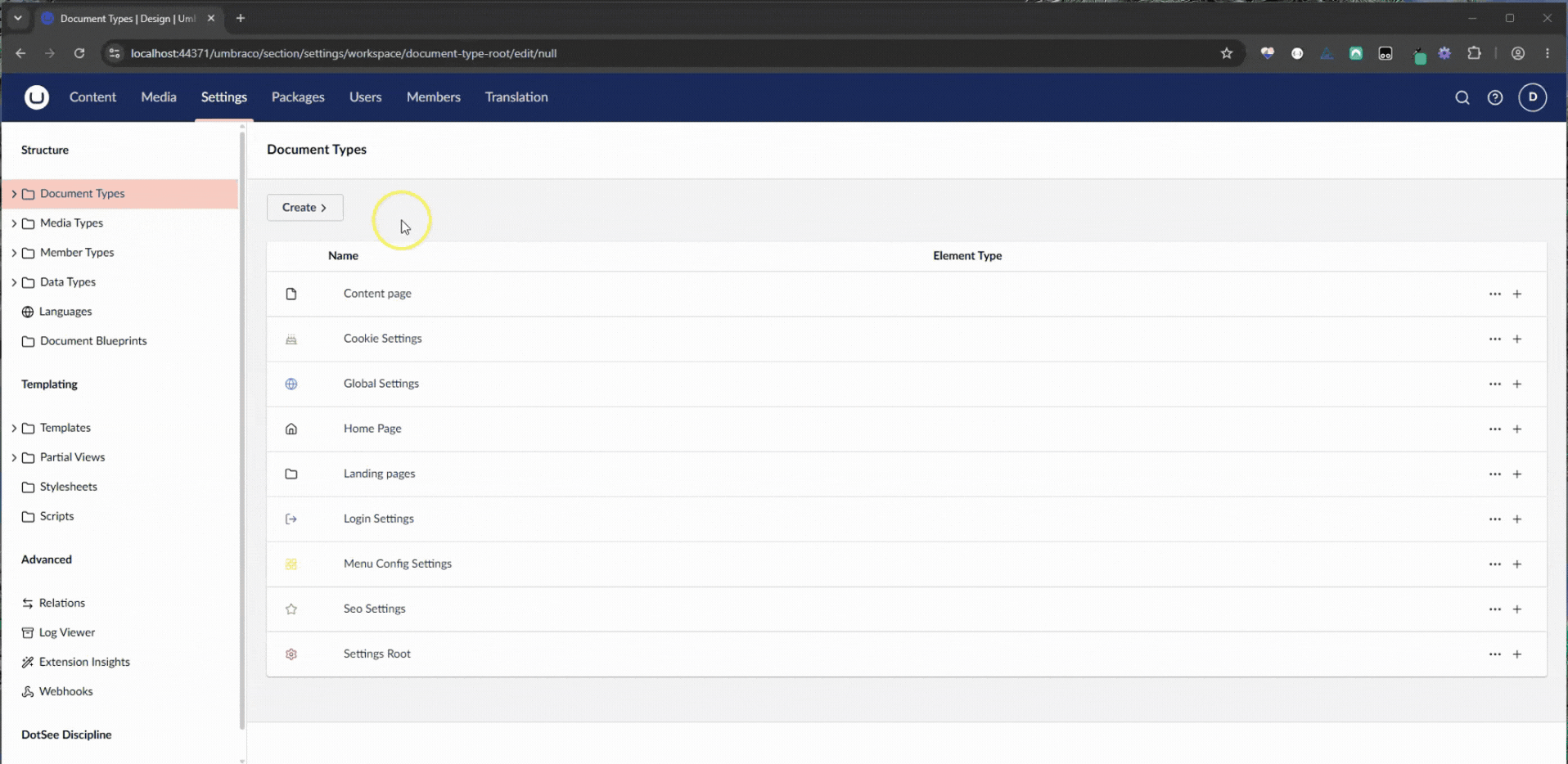The height and width of the screenshot is (764, 1568).
Task: Click the Element Type column header
Action: tap(967, 256)
